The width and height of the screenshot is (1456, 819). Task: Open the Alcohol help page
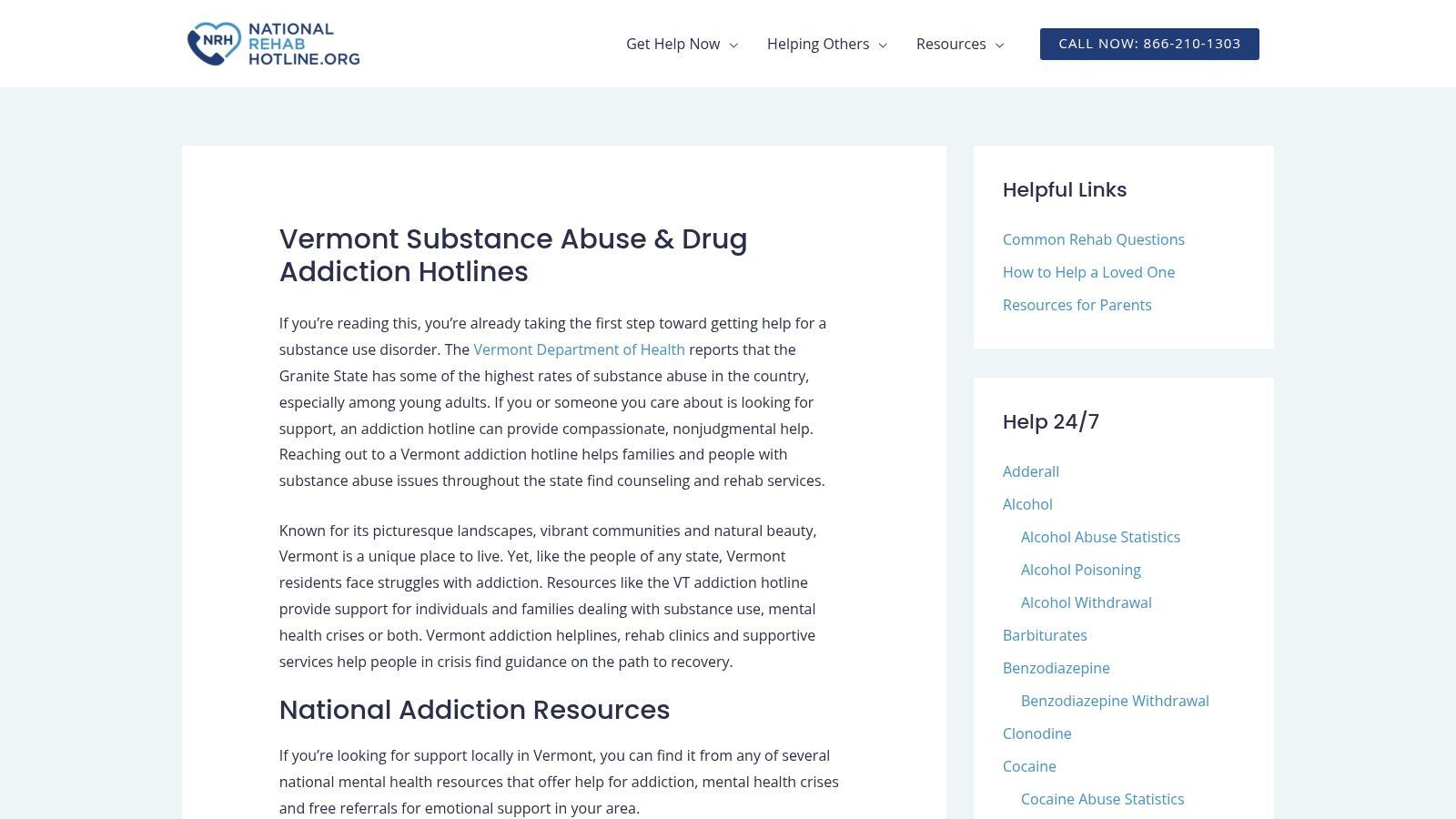[1027, 504]
